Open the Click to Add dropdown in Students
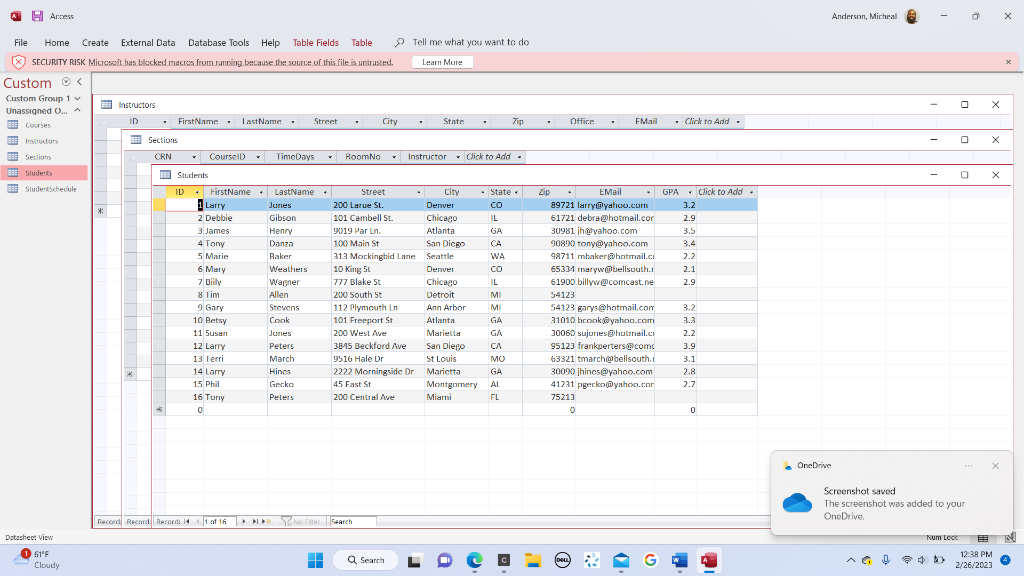 point(751,192)
